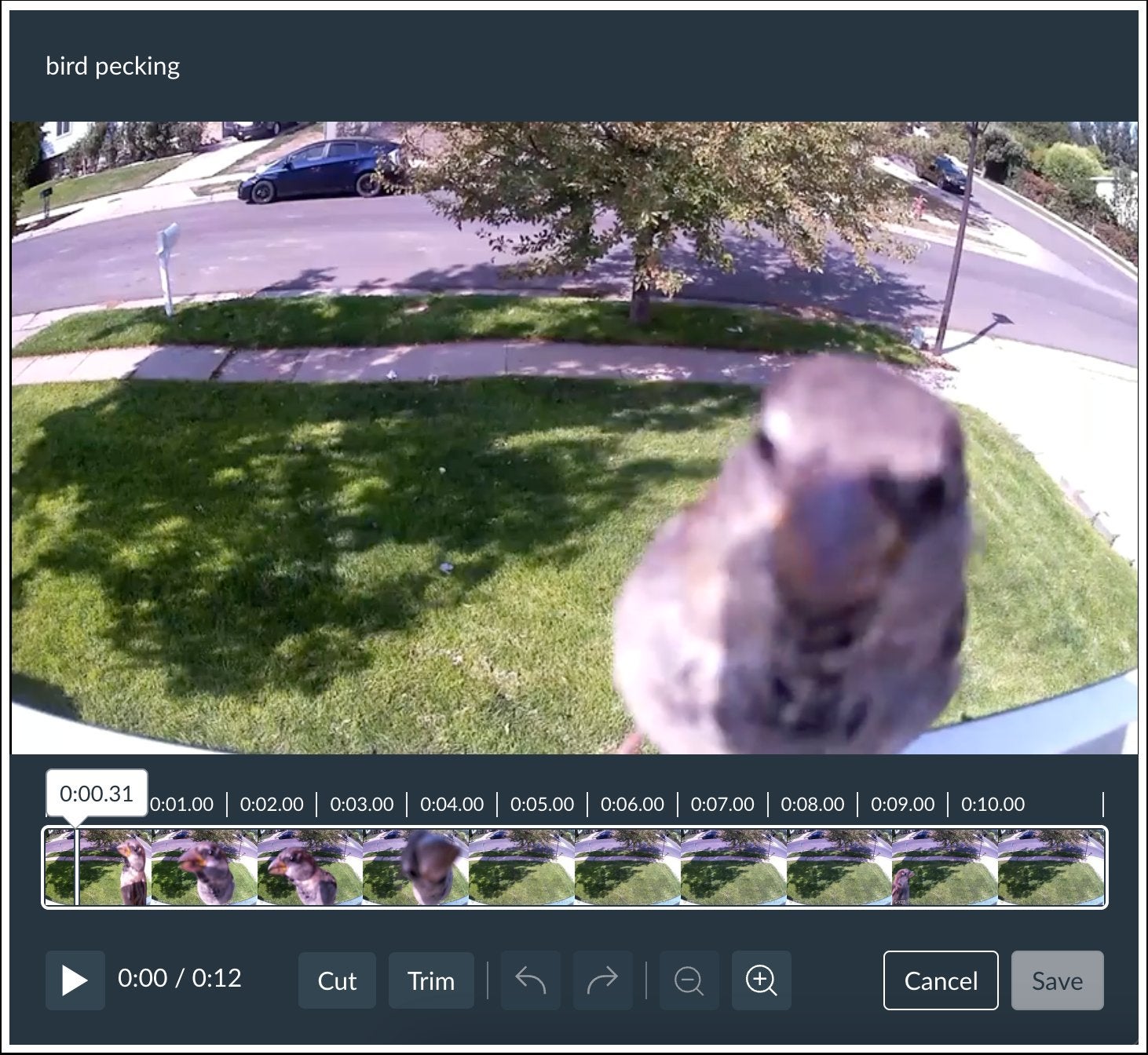
Task: Click the 0:01.00 mark on the ruler
Action: click(x=183, y=804)
